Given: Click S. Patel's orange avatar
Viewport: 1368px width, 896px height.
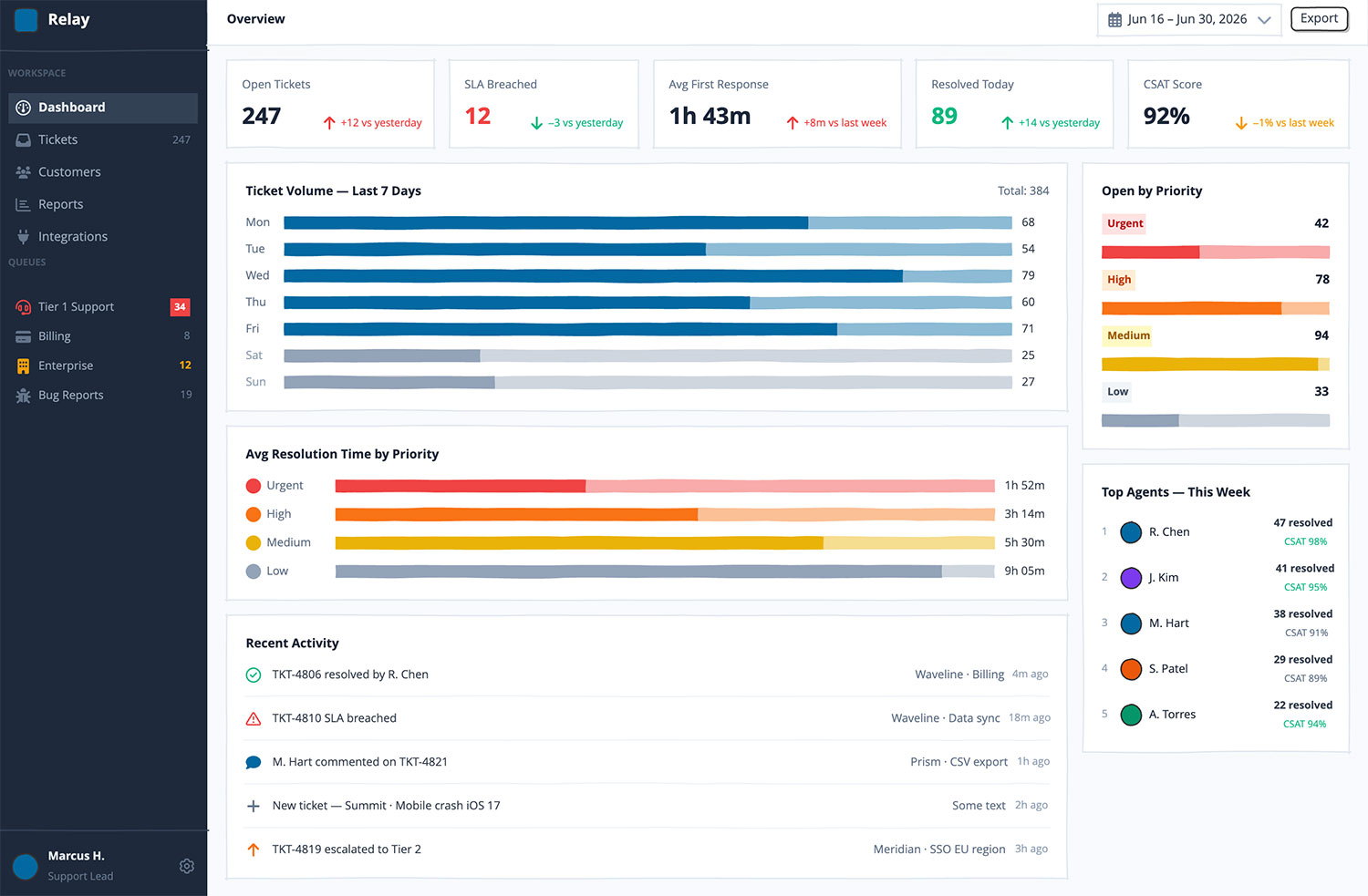Looking at the screenshot, I should click(1131, 669).
